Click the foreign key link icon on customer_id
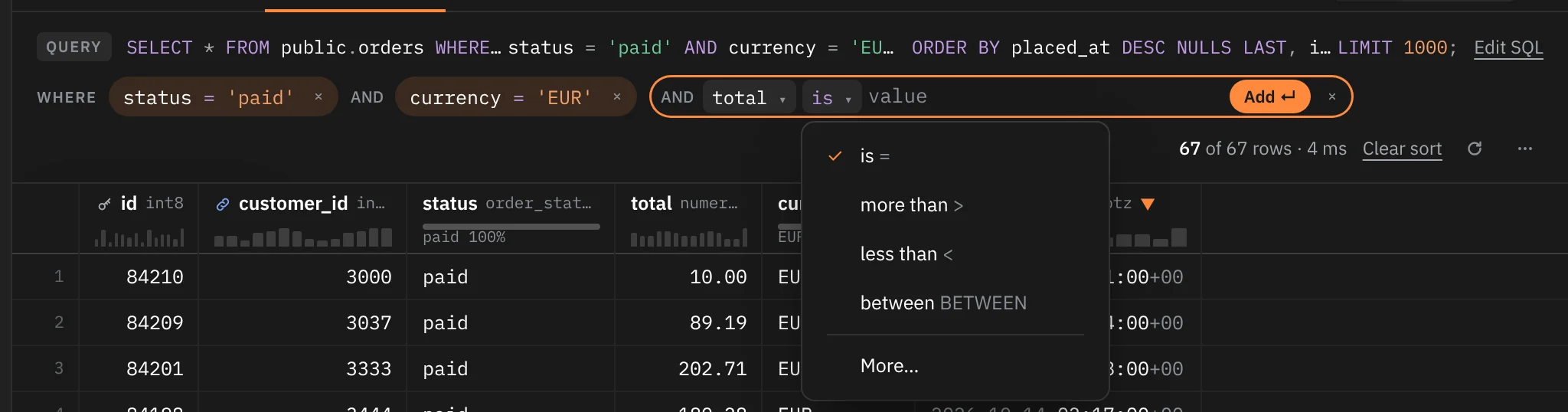This screenshot has height=412, width=1568. [223, 204]
